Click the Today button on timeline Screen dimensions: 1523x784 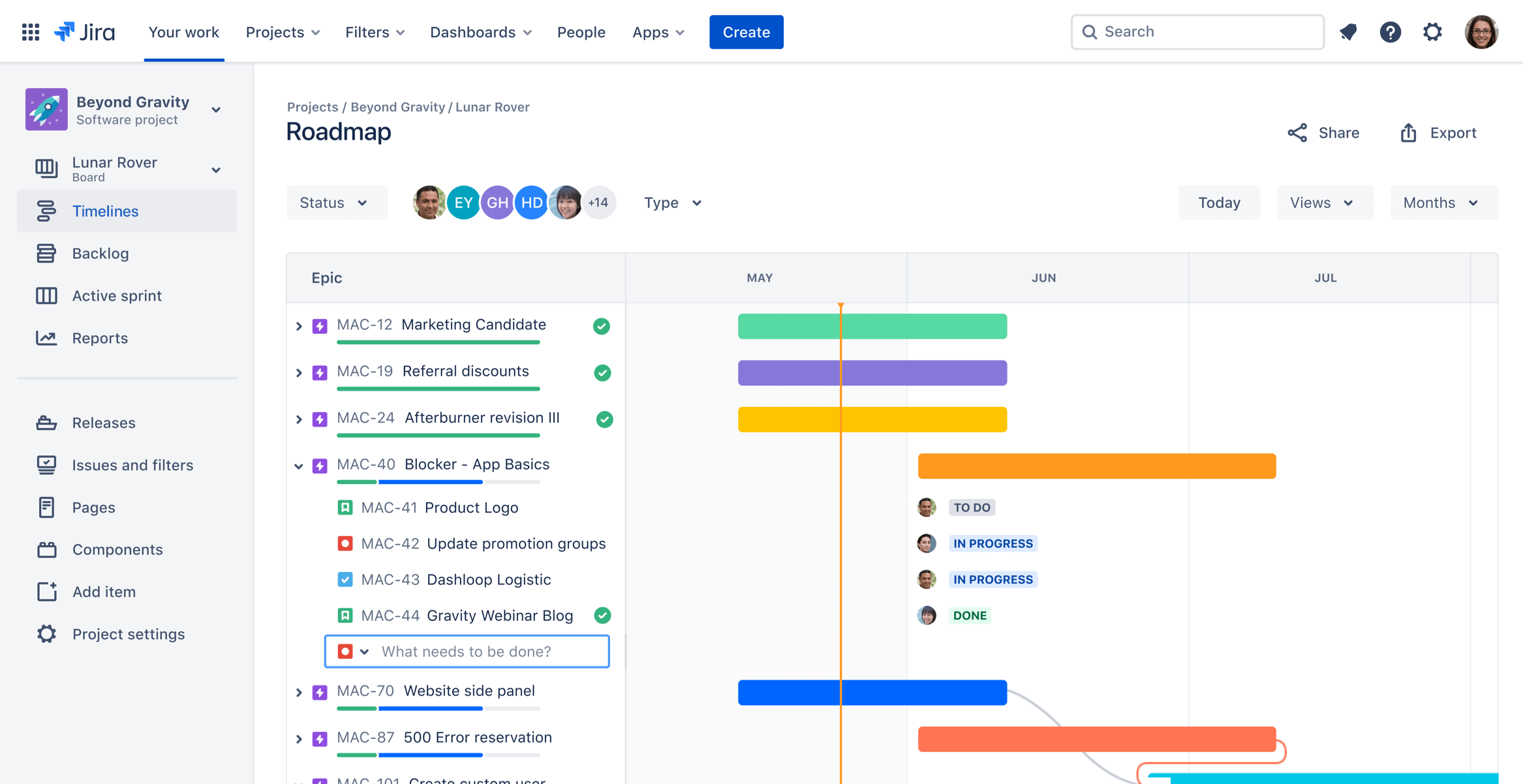[x=1220, y=202]
